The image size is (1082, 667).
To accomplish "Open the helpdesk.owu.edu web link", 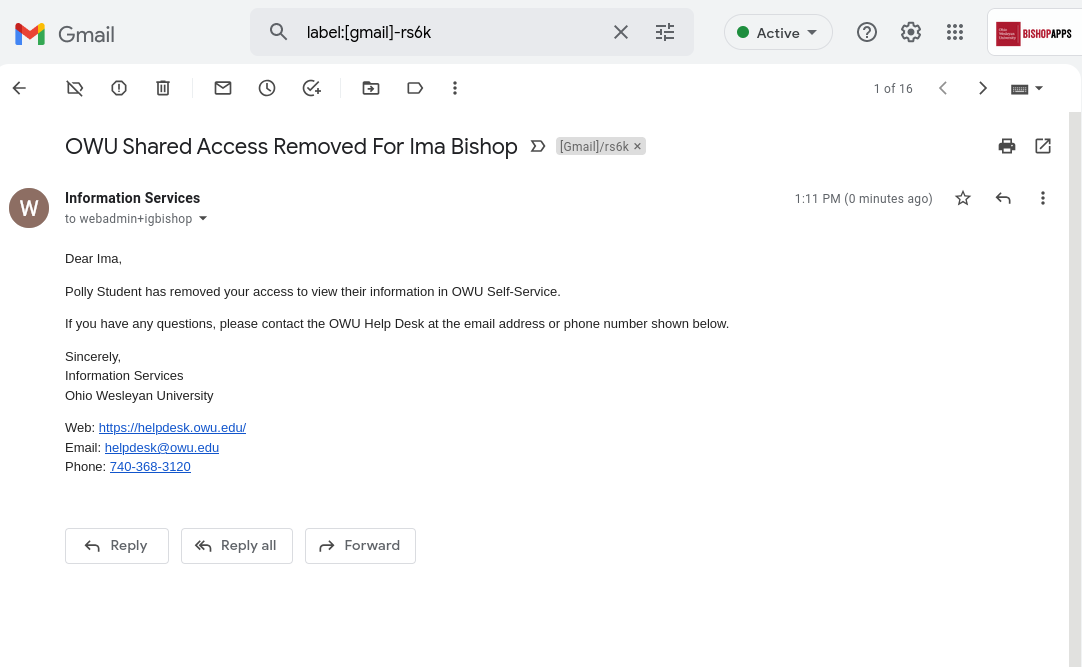I will coord(173,428).
